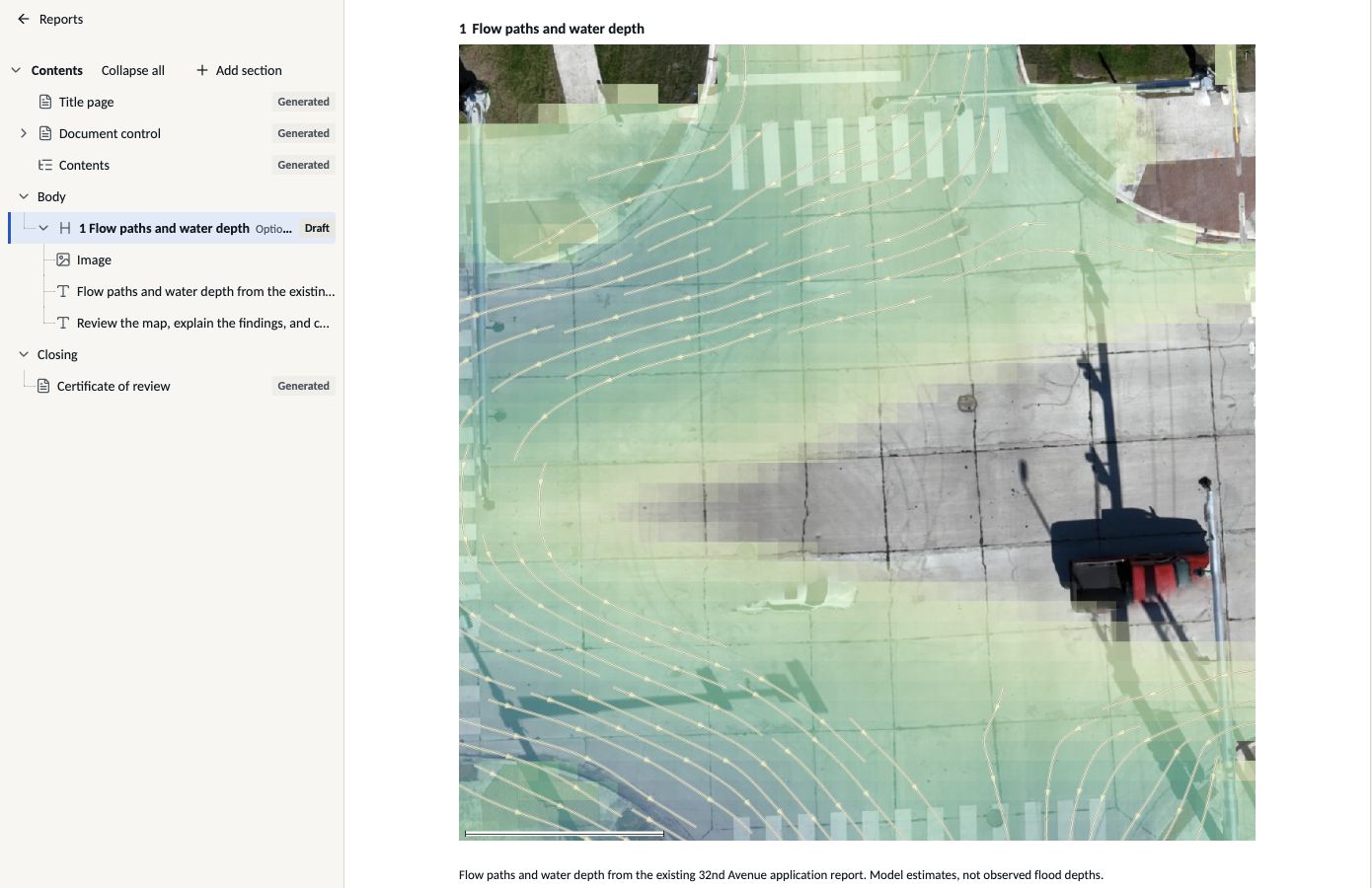Collapse the '1 Flow paths and water depth' section
Viewport: 1372px width, 888px height.
pyautogui.click(x=43, y=228)
